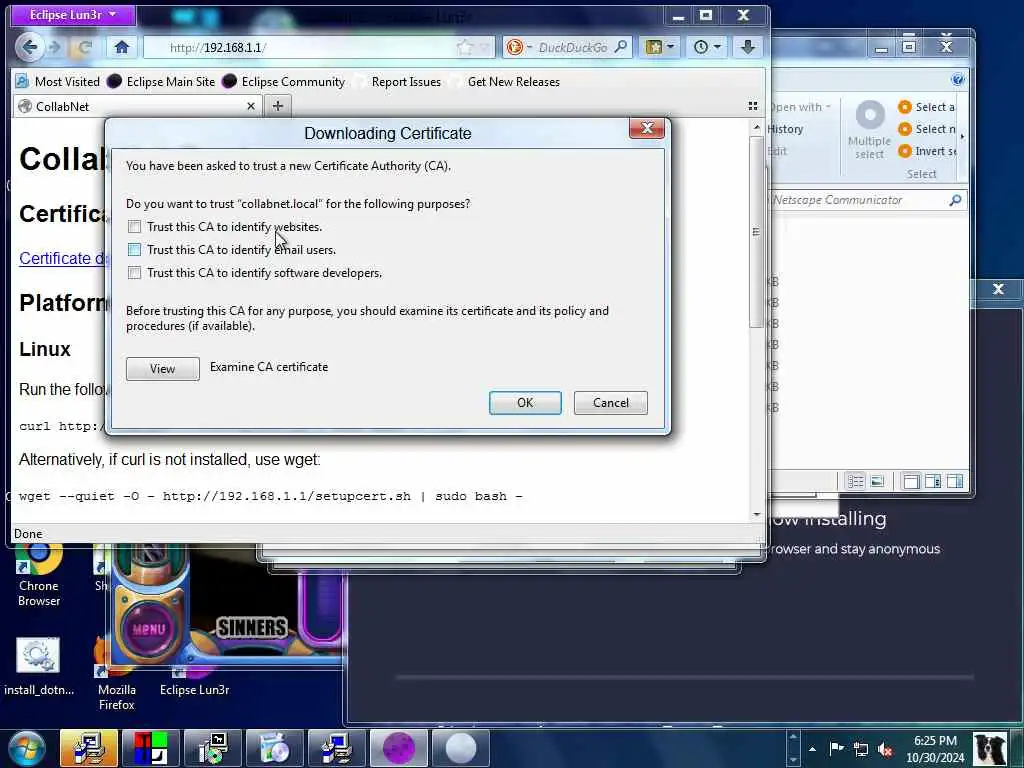1024x768 pixels.
Task: Switch Explorer to details view icon
Action: pyautogui.click(x=855, y=481)
